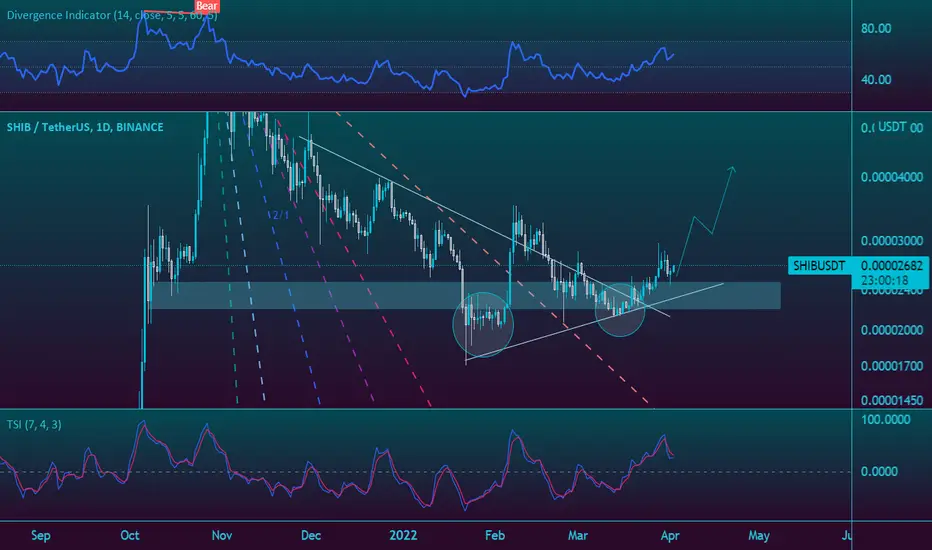The image size is (932, 550).
Task: Click the Feb label on time axis
Action: coord(495,536)
